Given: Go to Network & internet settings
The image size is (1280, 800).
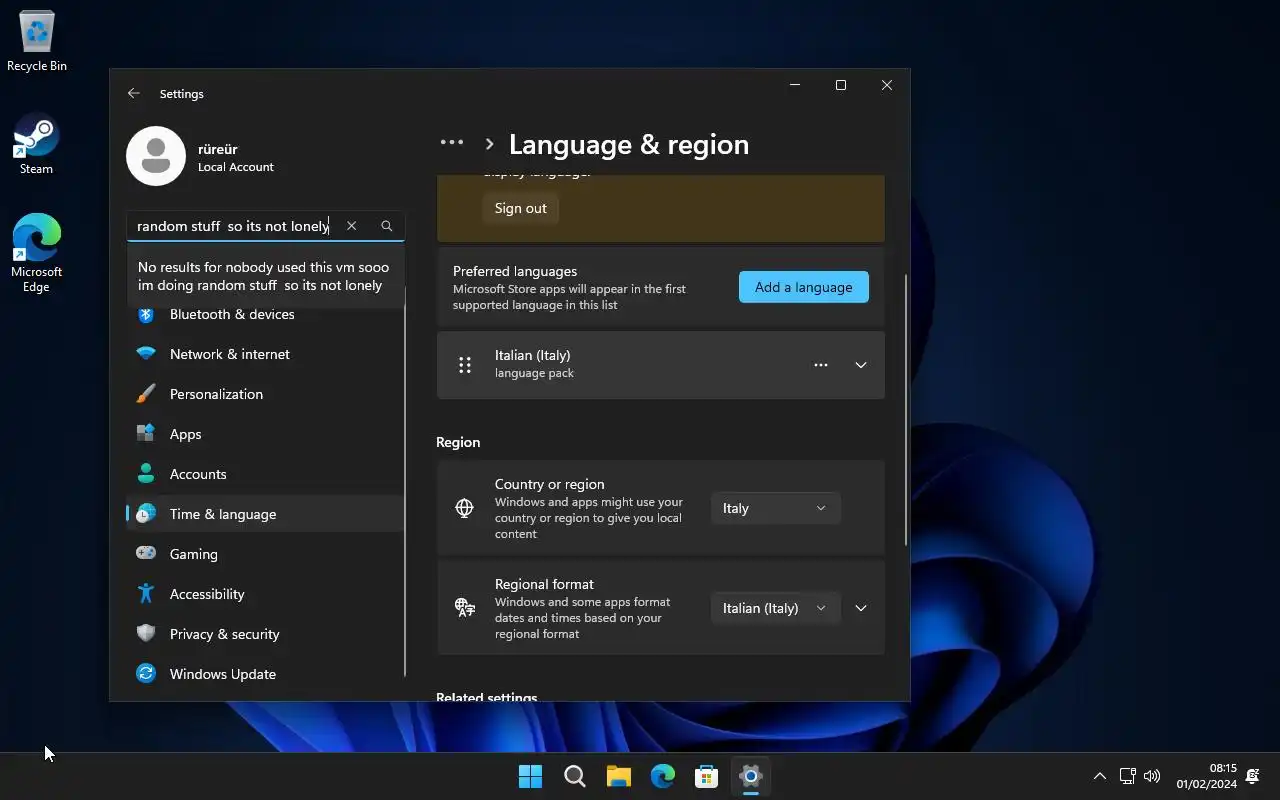Looking at the screenshot, I should [x=265, y=354].
